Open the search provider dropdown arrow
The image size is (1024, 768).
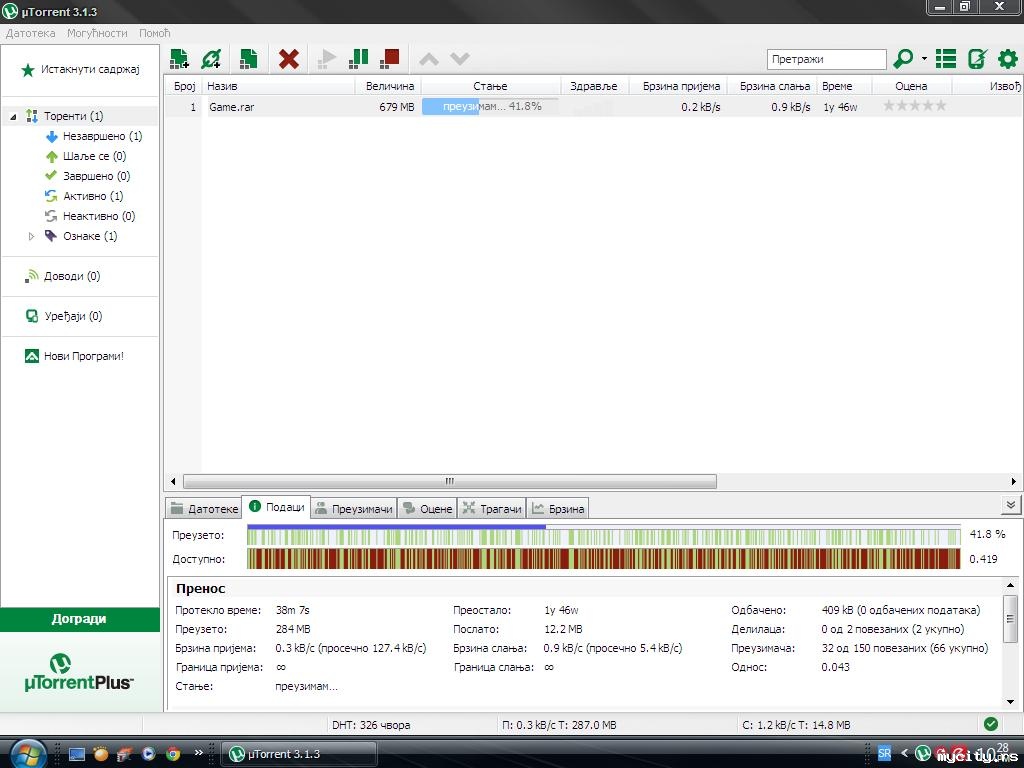coord(924,59)
